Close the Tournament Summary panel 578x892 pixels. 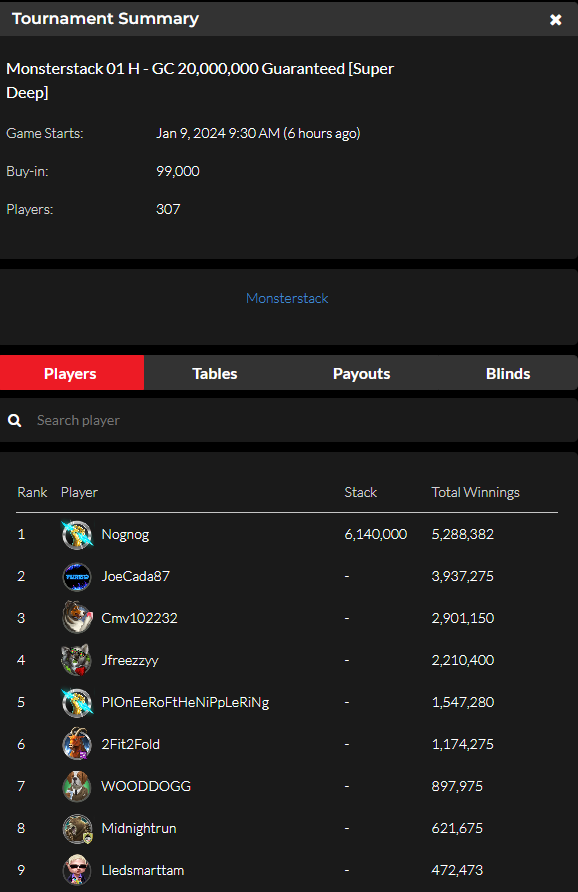click(555, 20)
